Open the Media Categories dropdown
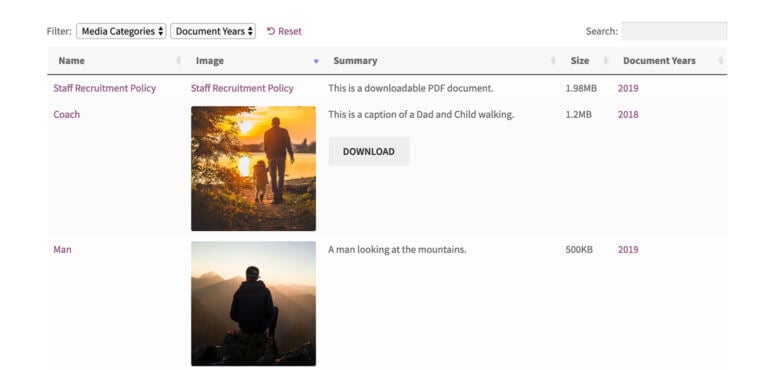 (121, 31)
